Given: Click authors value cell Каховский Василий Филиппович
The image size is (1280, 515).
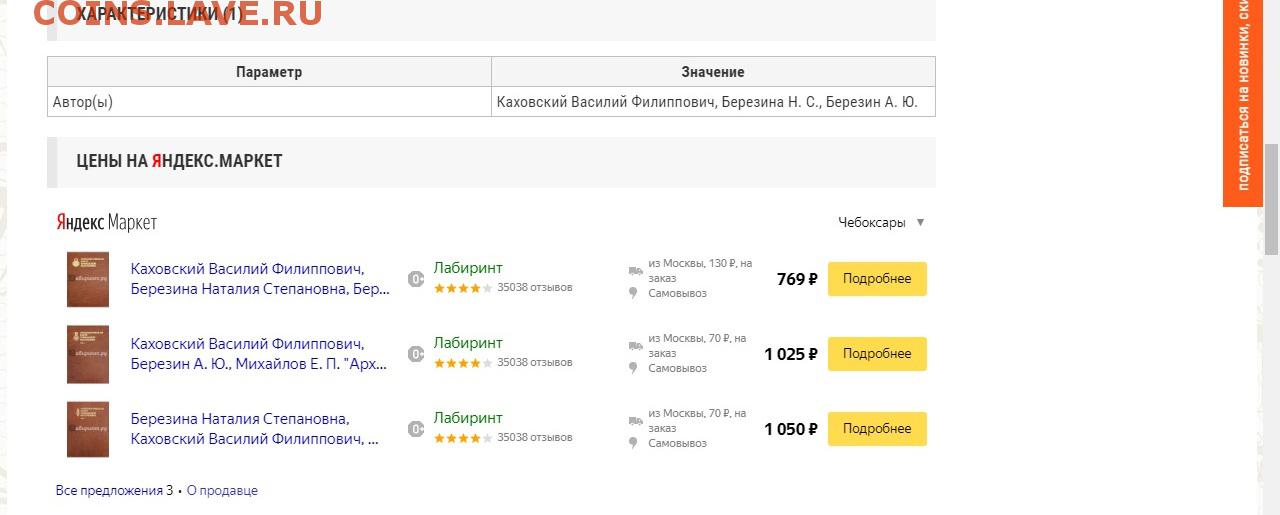Looking at the screenshot, I should tap(713, 102).
